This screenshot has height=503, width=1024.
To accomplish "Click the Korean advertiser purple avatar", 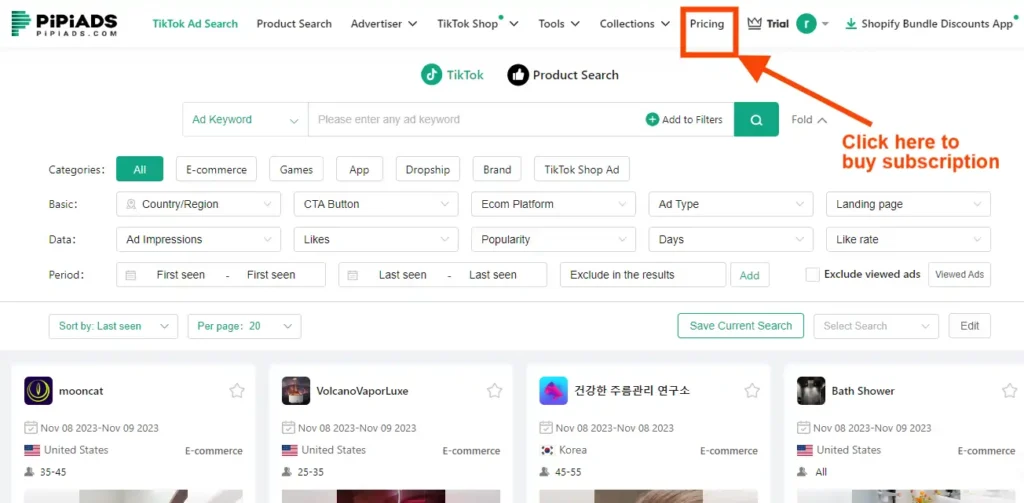I will [554, 391].
